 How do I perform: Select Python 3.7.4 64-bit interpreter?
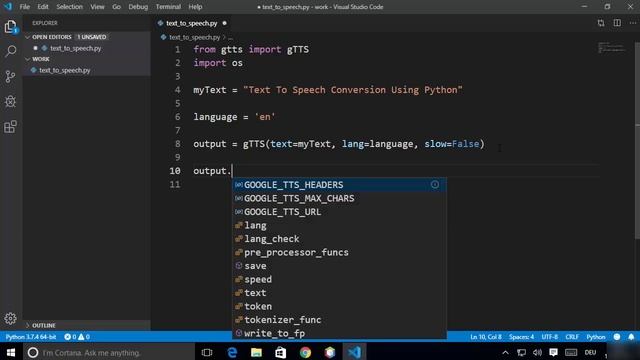[x=31, y=337]
